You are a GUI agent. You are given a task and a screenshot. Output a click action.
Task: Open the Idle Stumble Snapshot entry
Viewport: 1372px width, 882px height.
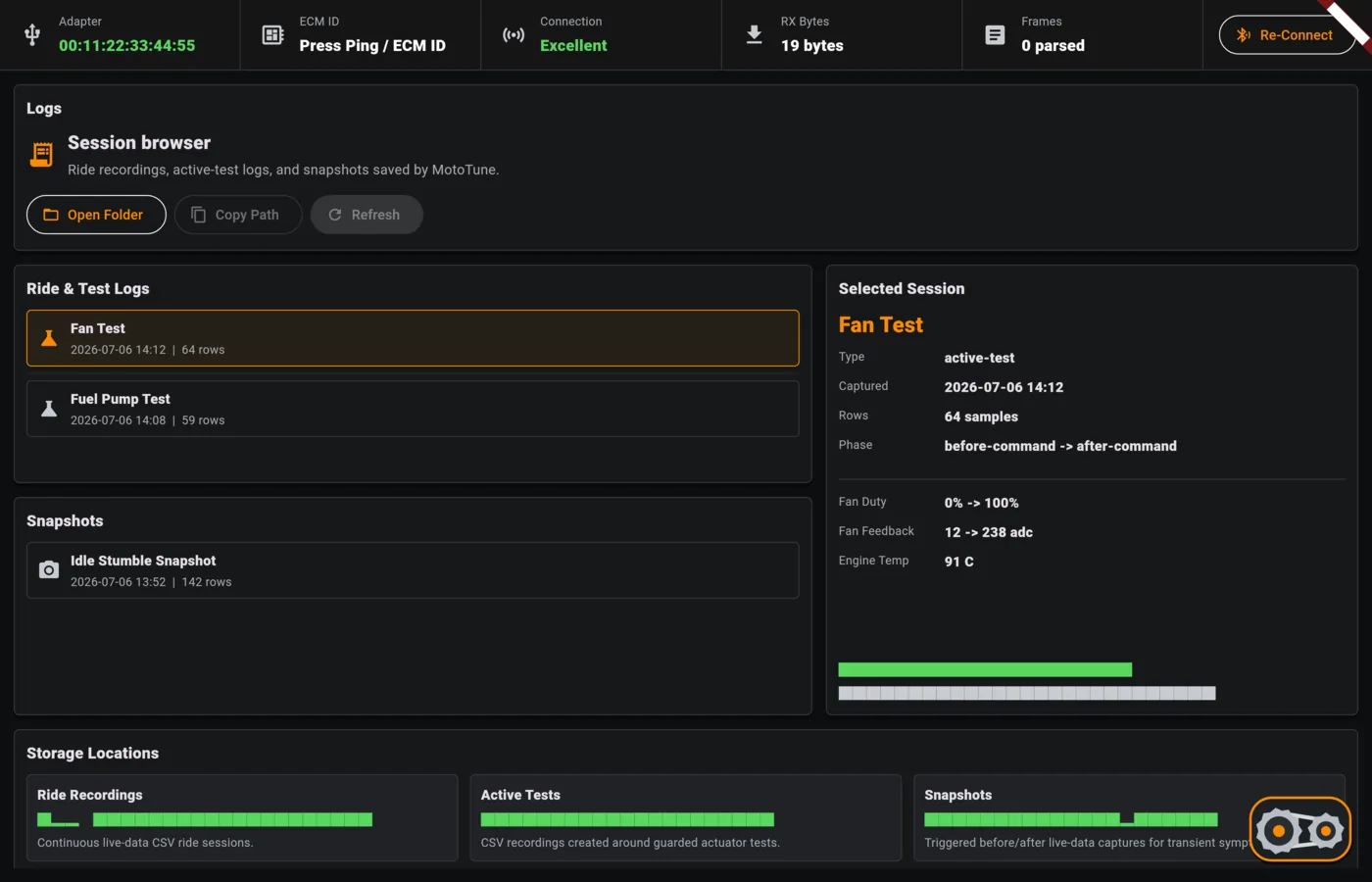413,570
